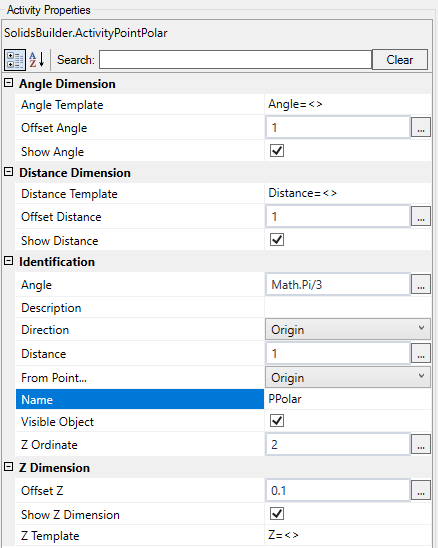Disable Show Z Dimension checkbox
The width and height of the screenshot is (438, 548).
277,514
